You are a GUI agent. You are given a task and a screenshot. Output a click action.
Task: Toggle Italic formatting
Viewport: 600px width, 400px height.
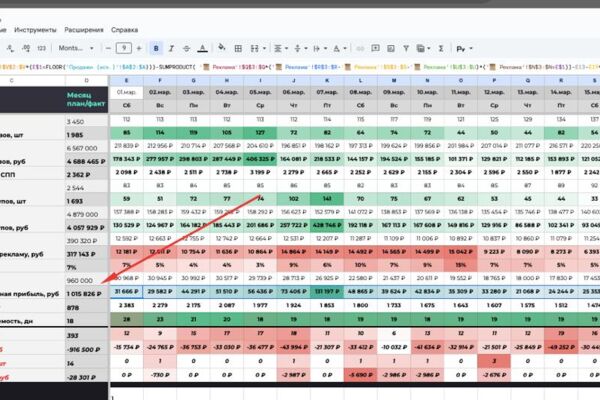point(171,48)
